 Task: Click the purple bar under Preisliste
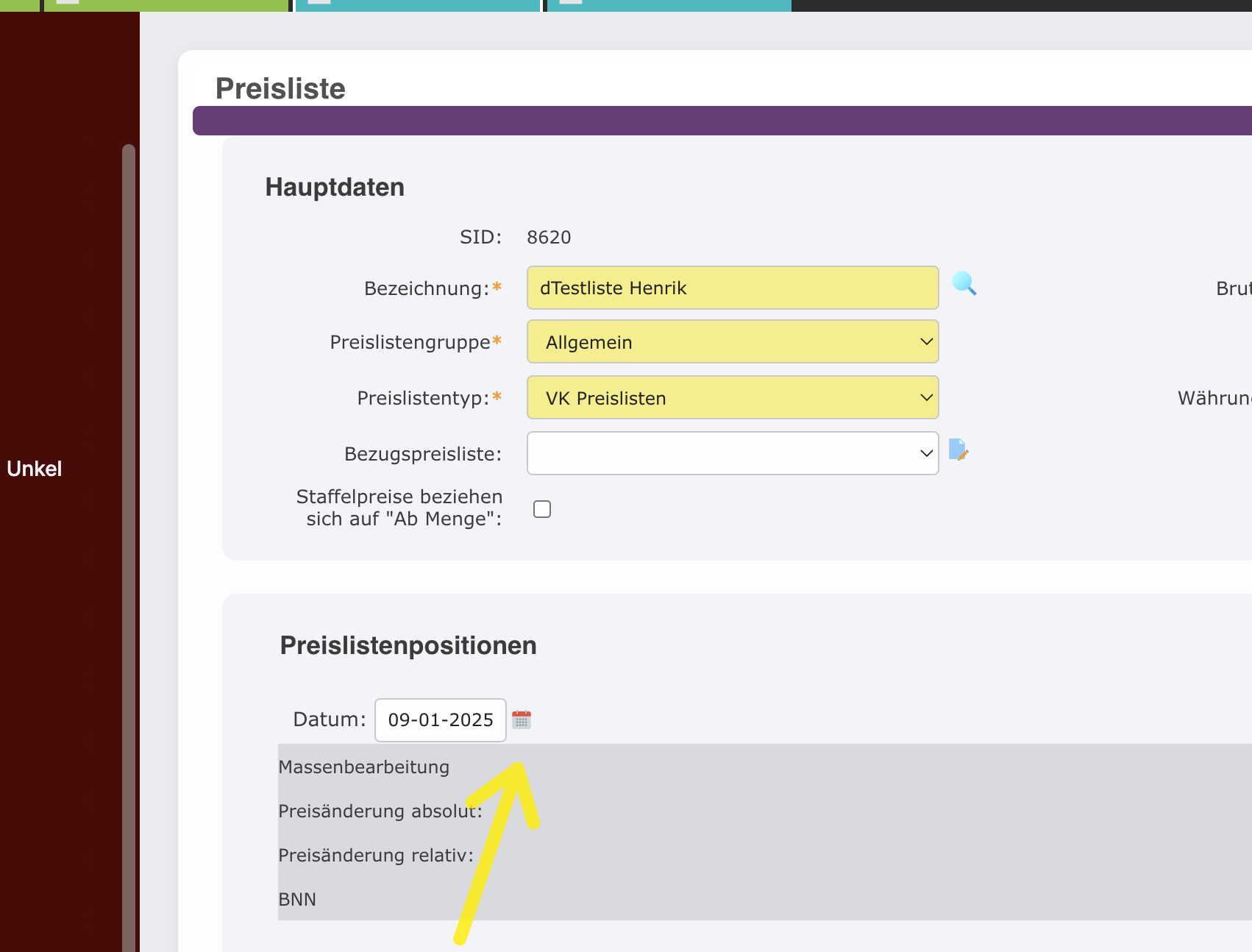coord(721,121)
